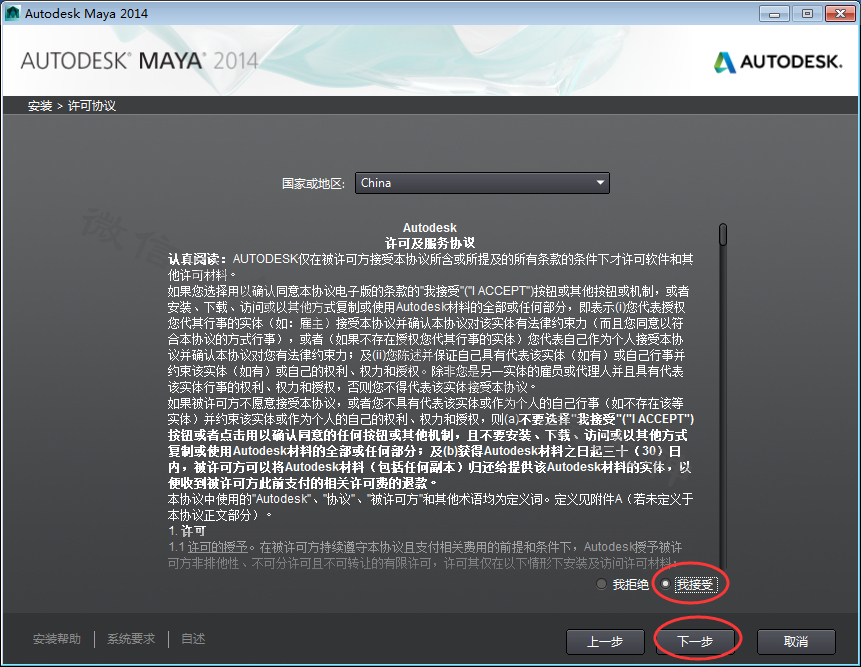Select the 我接受 (I Accept) radio button
Viewport: 861px width, 667px height.
tap(666, 584)
